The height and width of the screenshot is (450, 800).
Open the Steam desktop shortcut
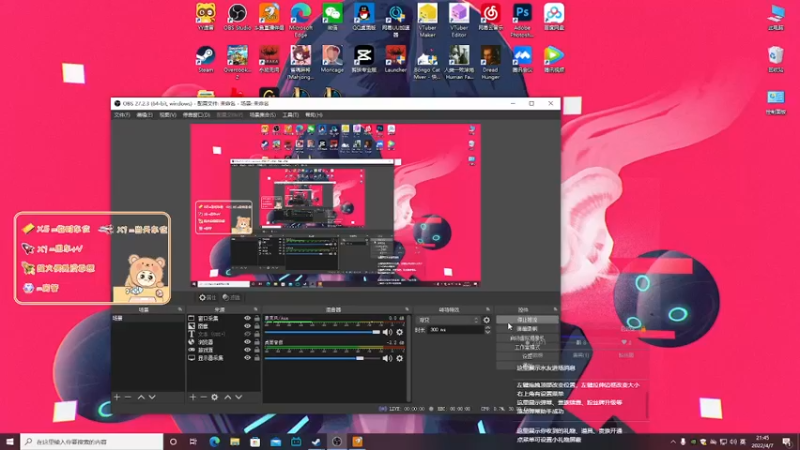pyautogui.click(x=206, y=59)
